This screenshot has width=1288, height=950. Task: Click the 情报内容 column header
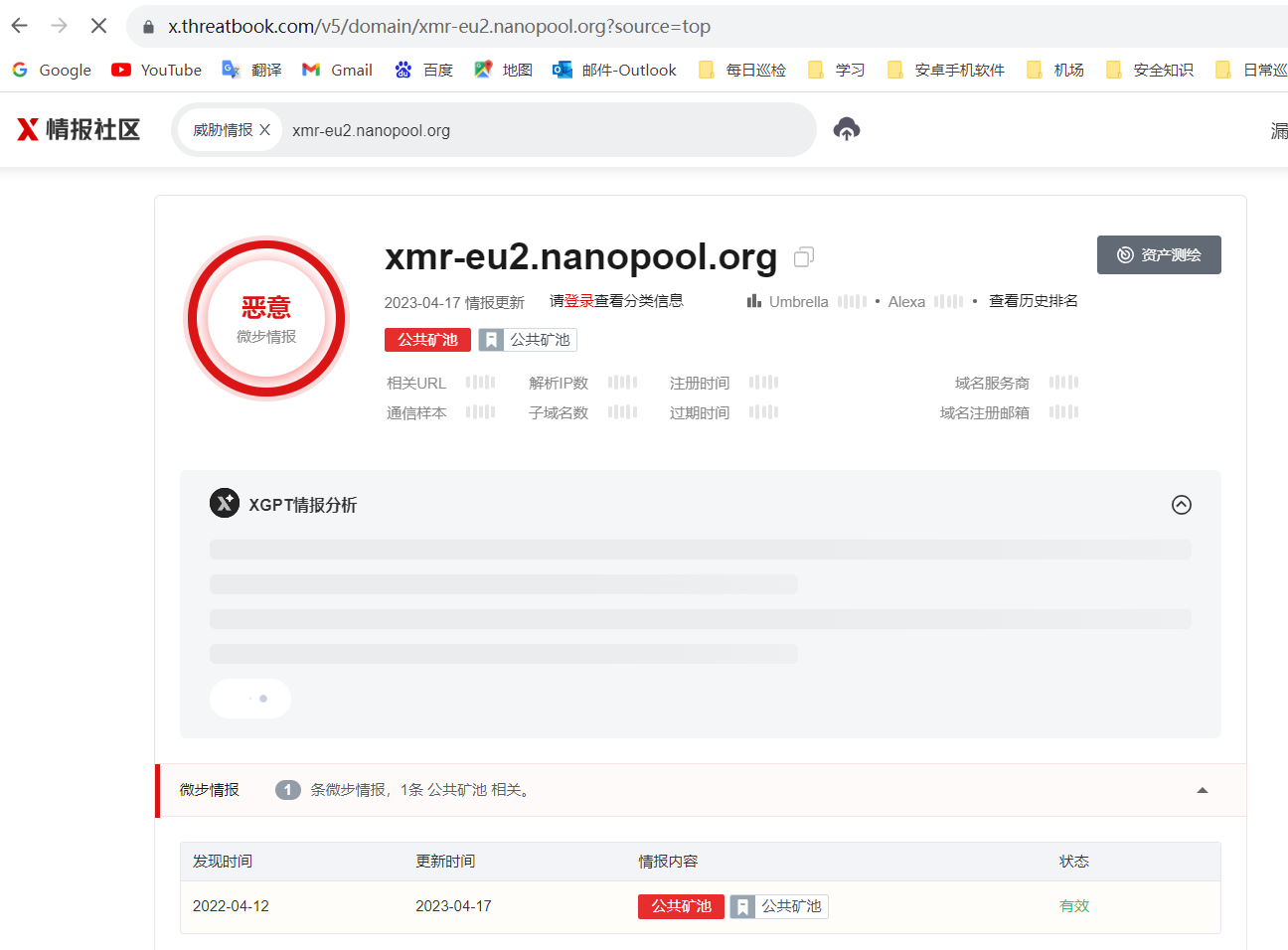pyautogui.click(x=668, y=861)
